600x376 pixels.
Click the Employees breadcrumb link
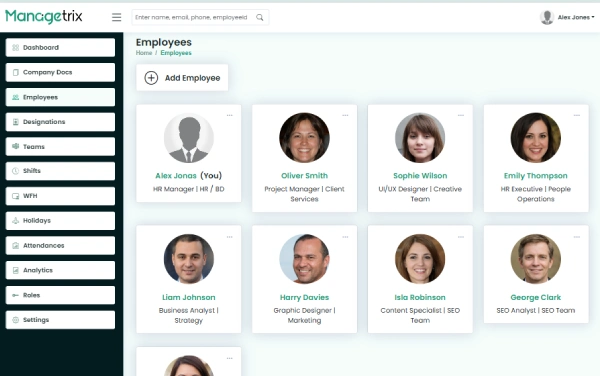pyautogui.click(x=176, y=53)
